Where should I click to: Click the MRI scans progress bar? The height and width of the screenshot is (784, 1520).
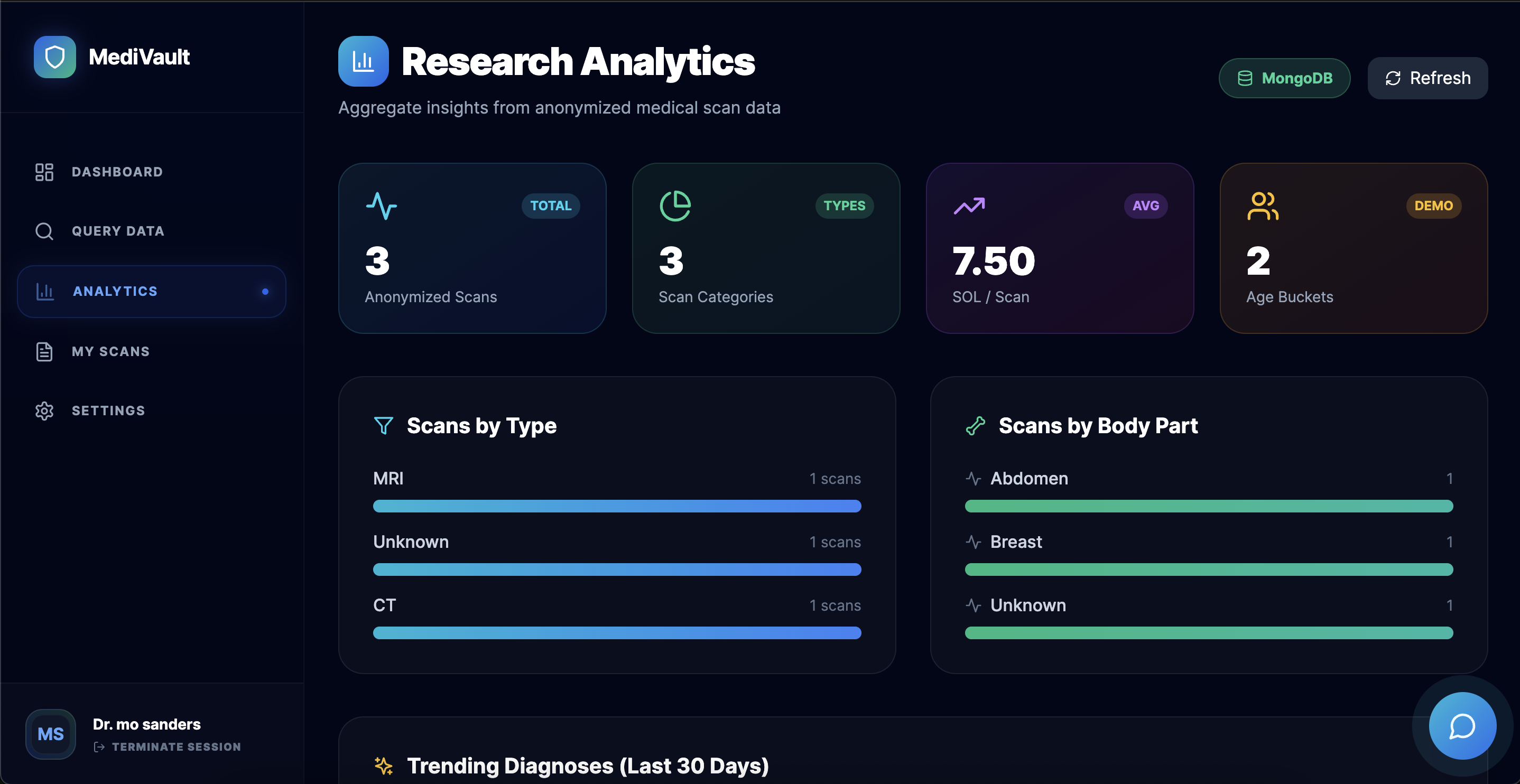(617, 506)
